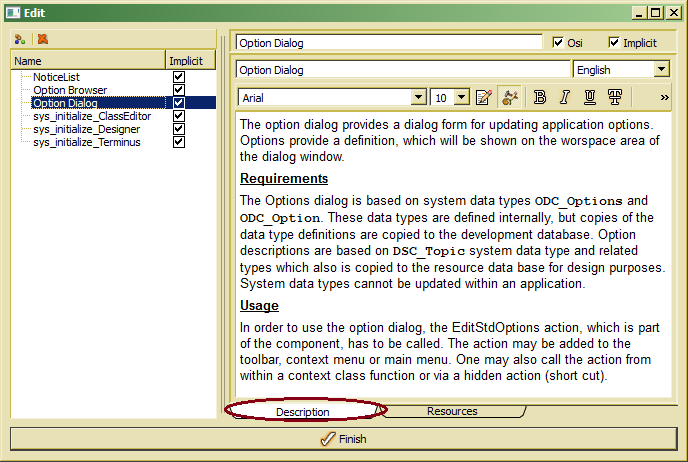The width and height of the screenshot is (688, 462).
Task: Toggle underline formatting
Action: click(x=590, y=97)
